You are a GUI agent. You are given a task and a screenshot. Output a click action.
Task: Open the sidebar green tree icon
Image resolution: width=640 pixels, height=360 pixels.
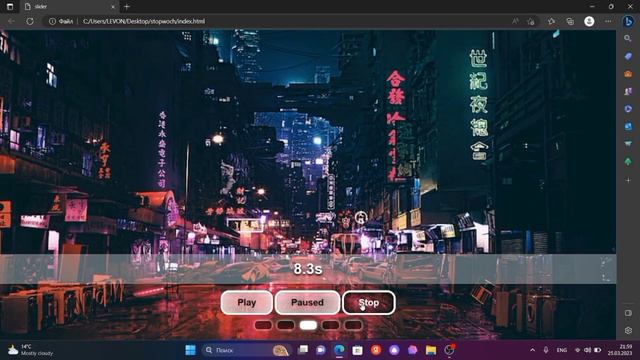click(x=628, y=162)
